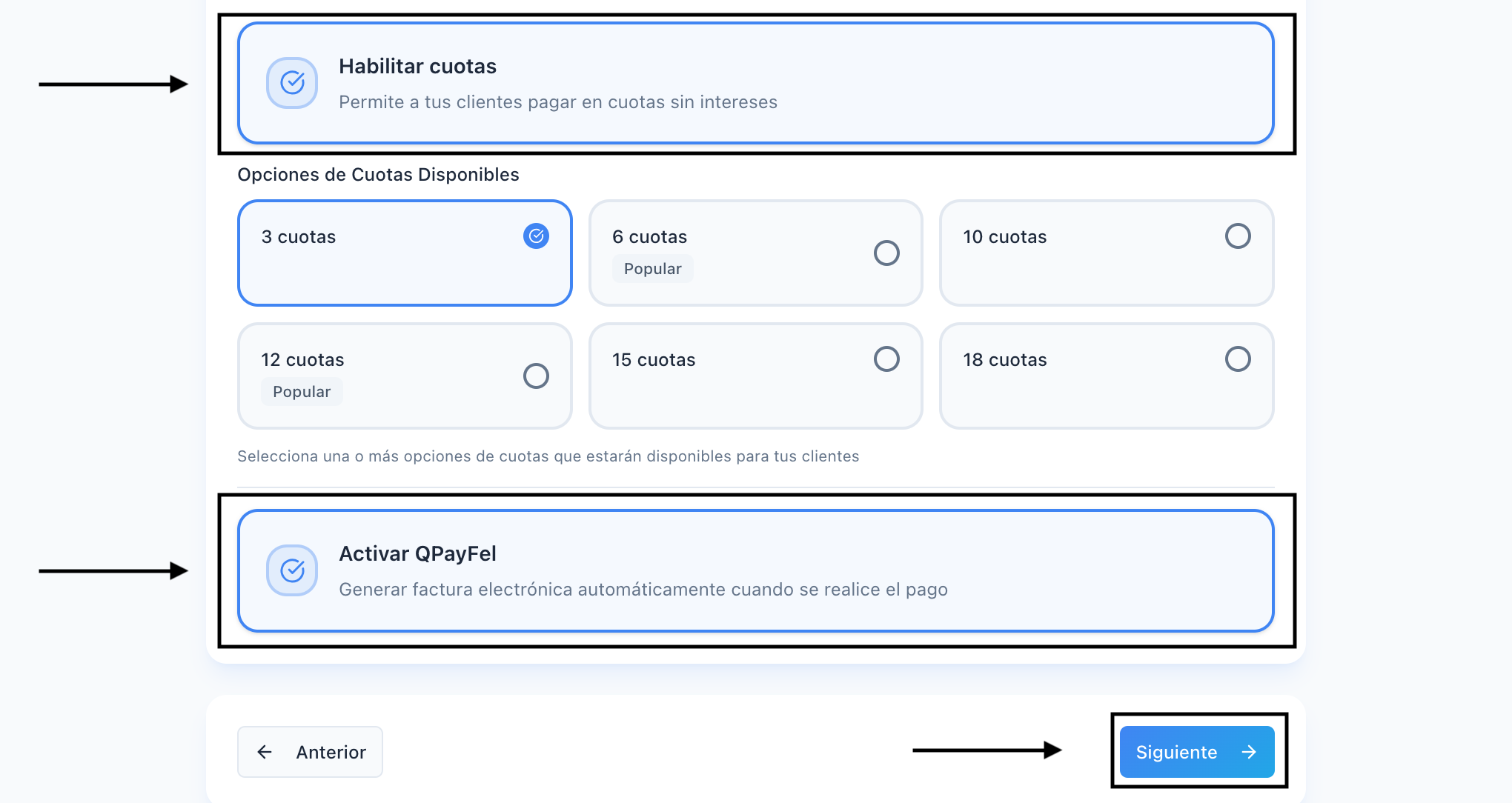This screenshot has width=1512, height=803.
Task: Click the 10 cuotas label text
Action: [x=1004, y=237]
